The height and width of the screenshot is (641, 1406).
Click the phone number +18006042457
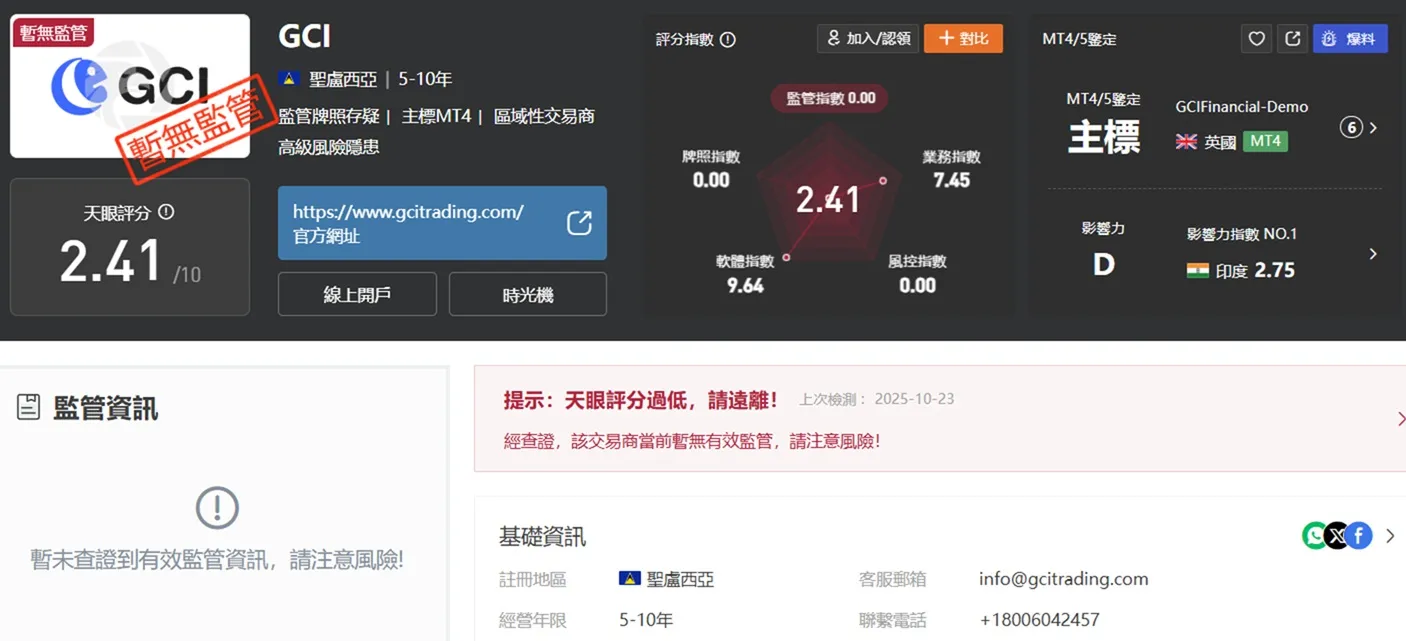tap(1039, 620)
